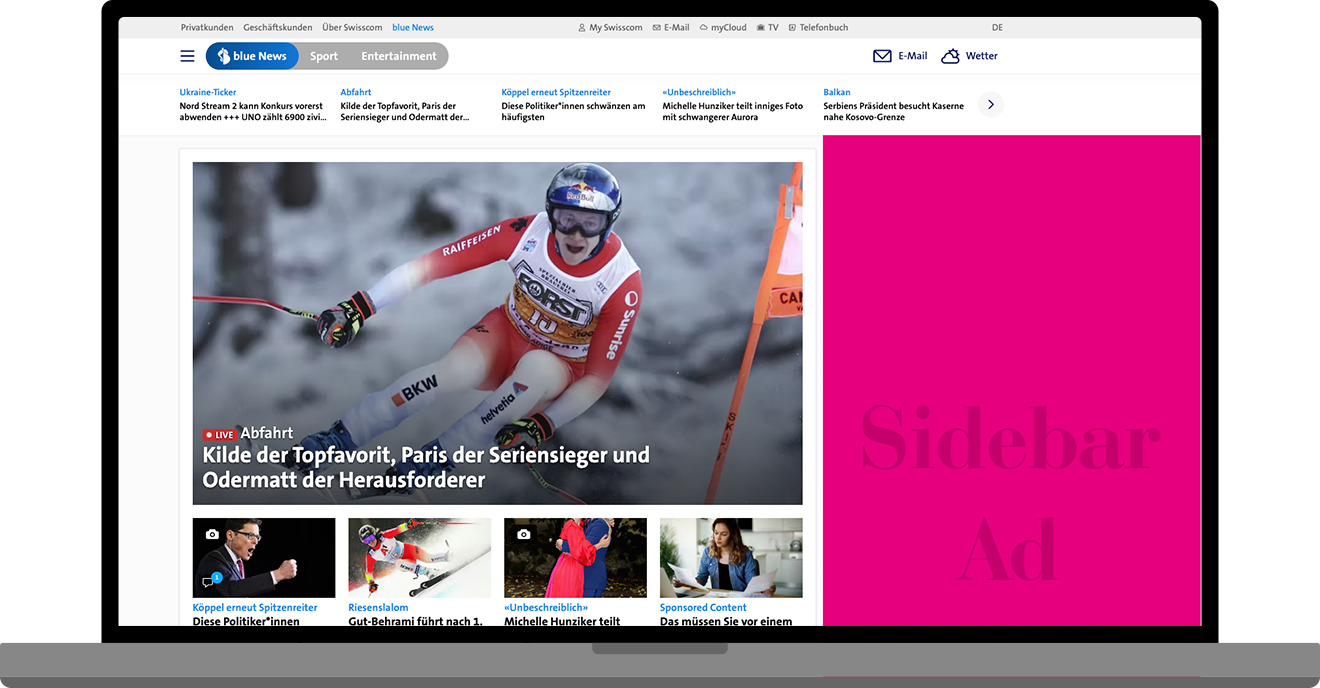This screenshot has height=688, width=1320.
Task: Open the DE language selector
Action: (x=997, y=27)
